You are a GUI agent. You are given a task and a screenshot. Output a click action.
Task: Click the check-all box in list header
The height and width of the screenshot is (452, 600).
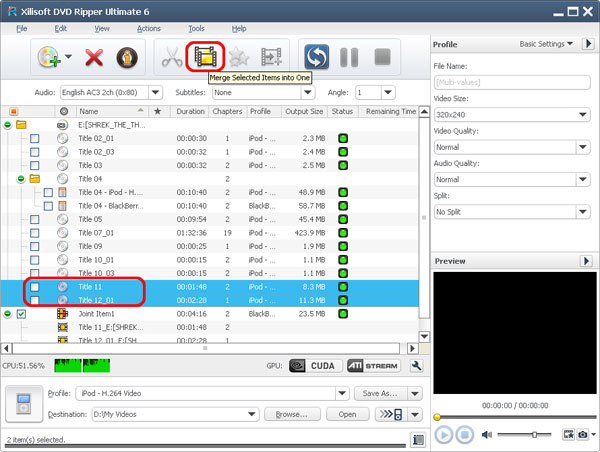(x=13, y=111)
